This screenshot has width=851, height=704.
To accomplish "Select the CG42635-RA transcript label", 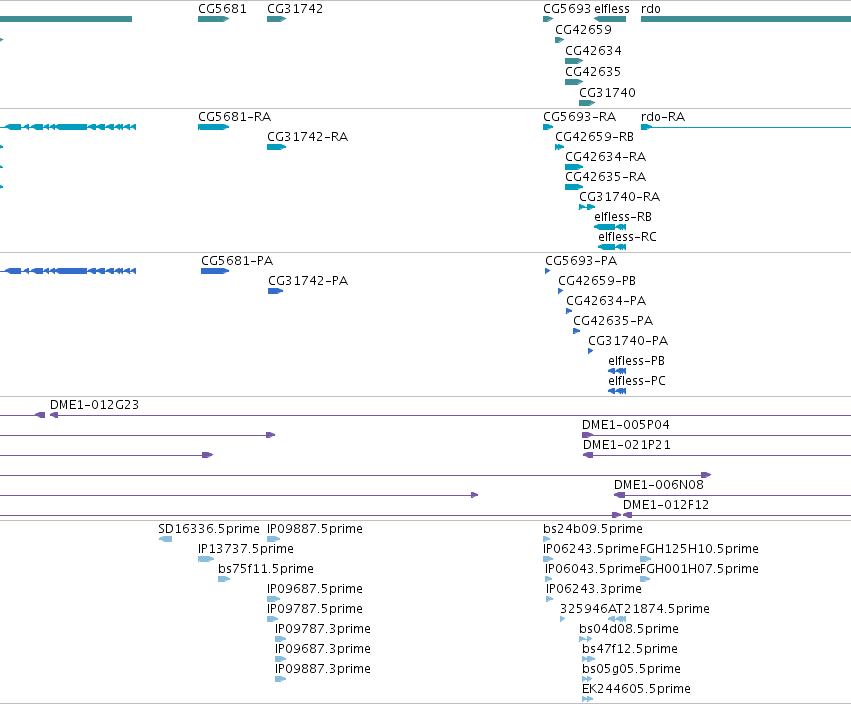I will (x=605, y=177).
